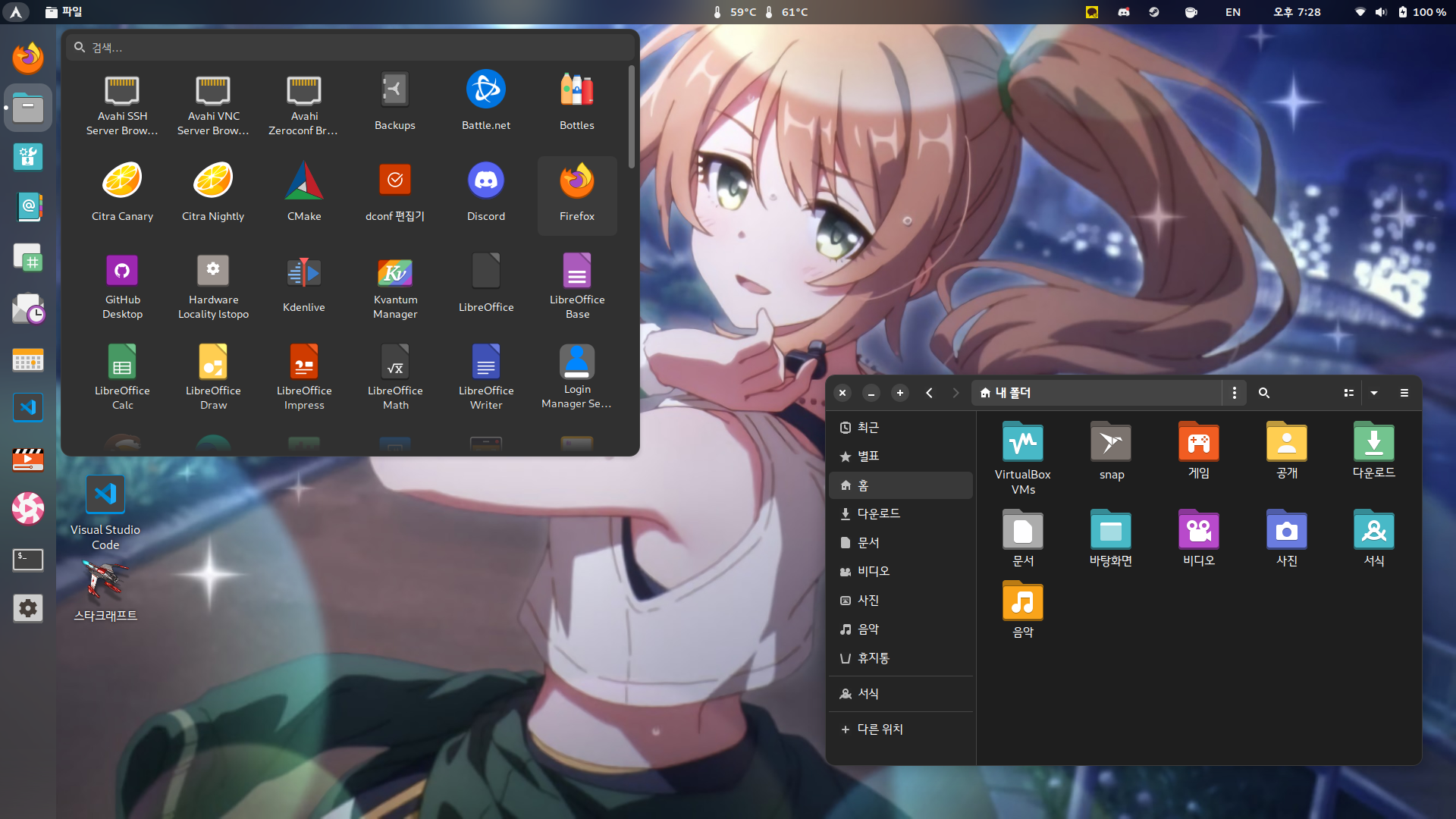Launch Avahi Zeroconf Browser
The height and width of the screenshot is (819, 1456).
pos(304,105)
